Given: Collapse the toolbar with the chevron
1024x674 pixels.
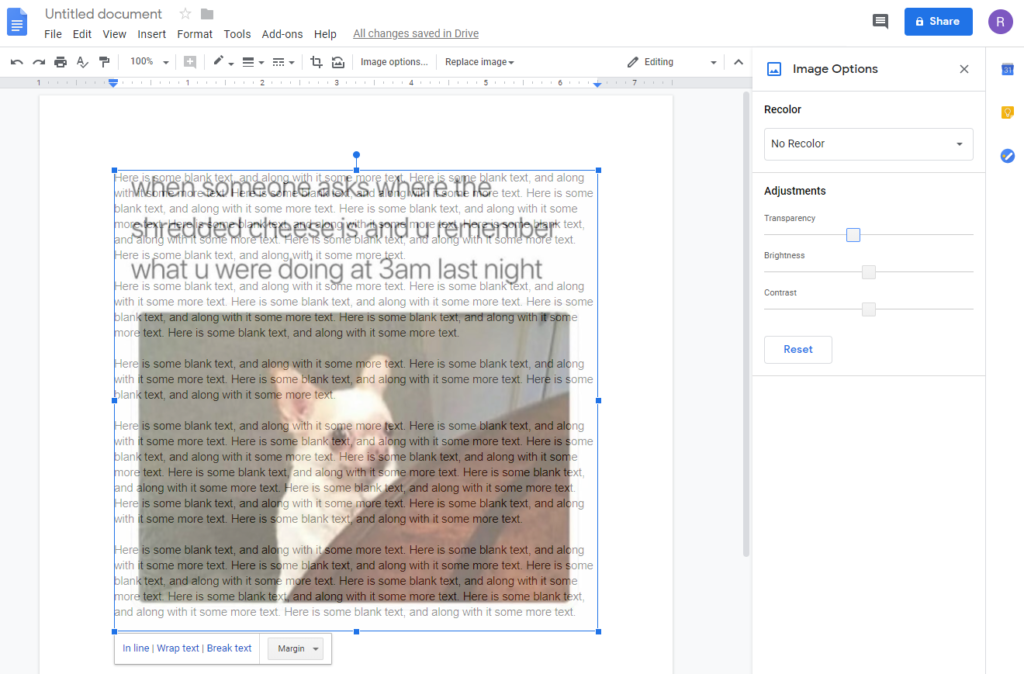Looking at the screenshot, I should coord(738,61).
